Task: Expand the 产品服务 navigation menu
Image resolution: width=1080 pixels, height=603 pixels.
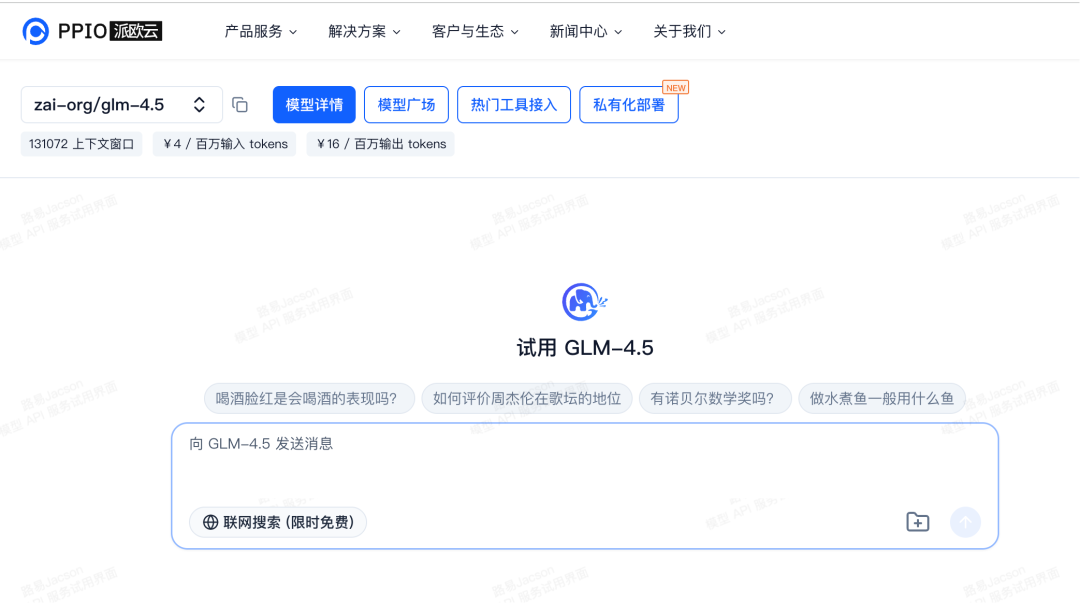Action: [x=261, y=31]
